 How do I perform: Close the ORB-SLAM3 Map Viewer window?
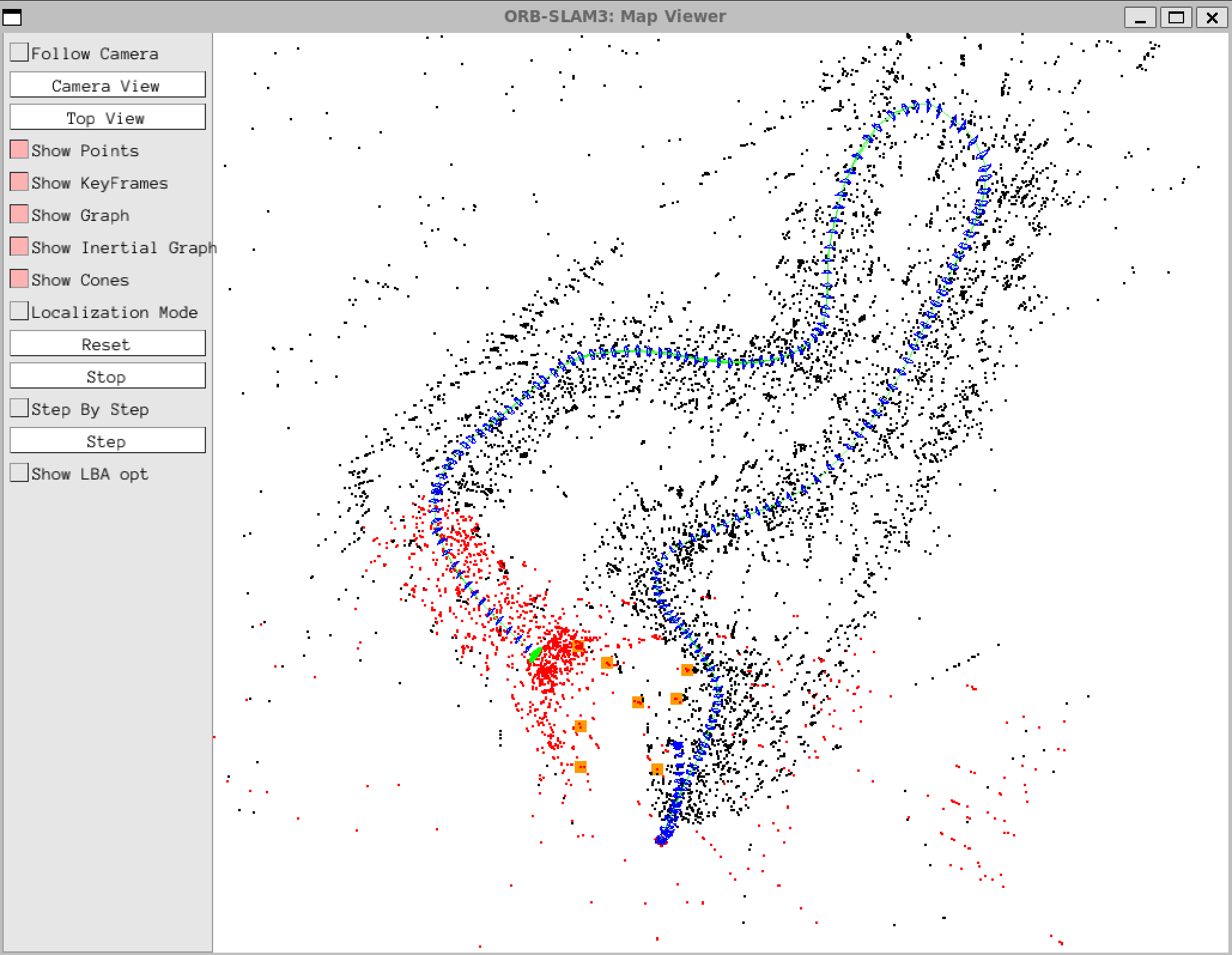point(1212,17)
